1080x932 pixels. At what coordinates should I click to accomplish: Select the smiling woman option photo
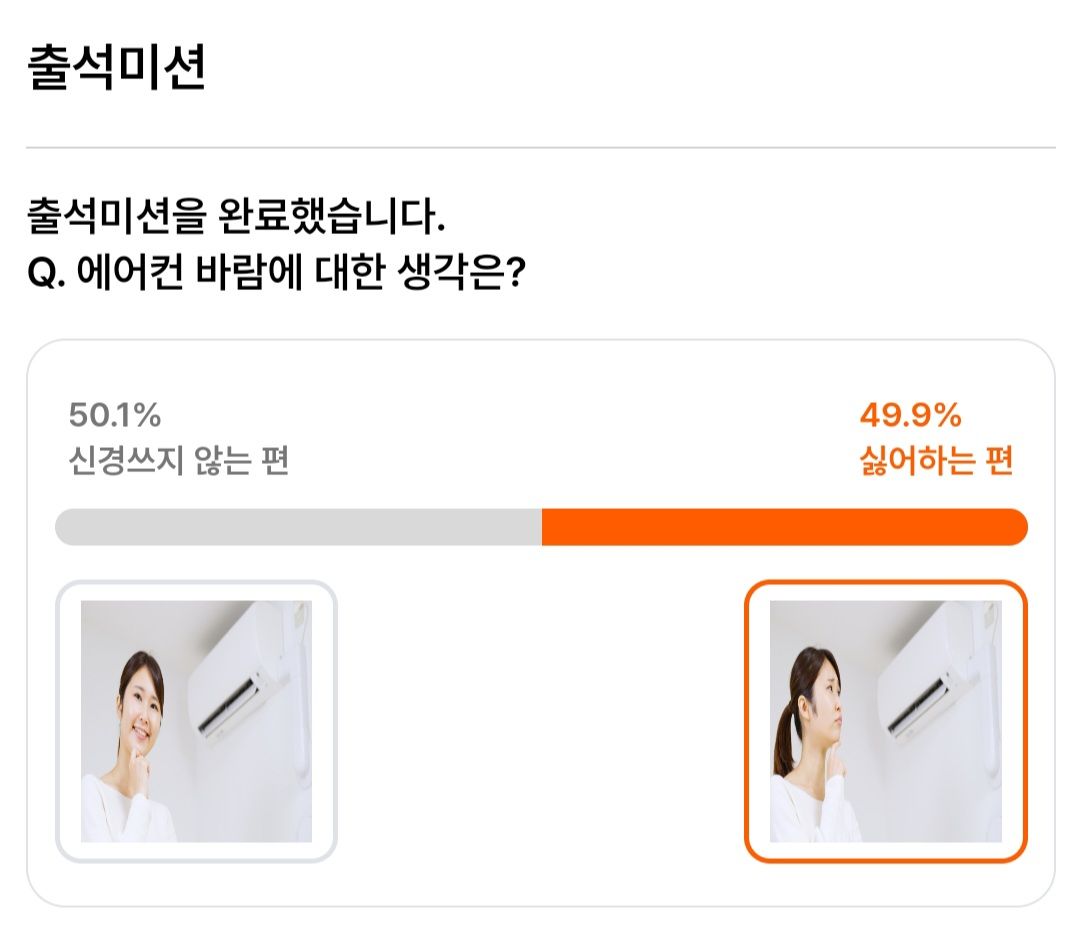[x=196, y=721]
